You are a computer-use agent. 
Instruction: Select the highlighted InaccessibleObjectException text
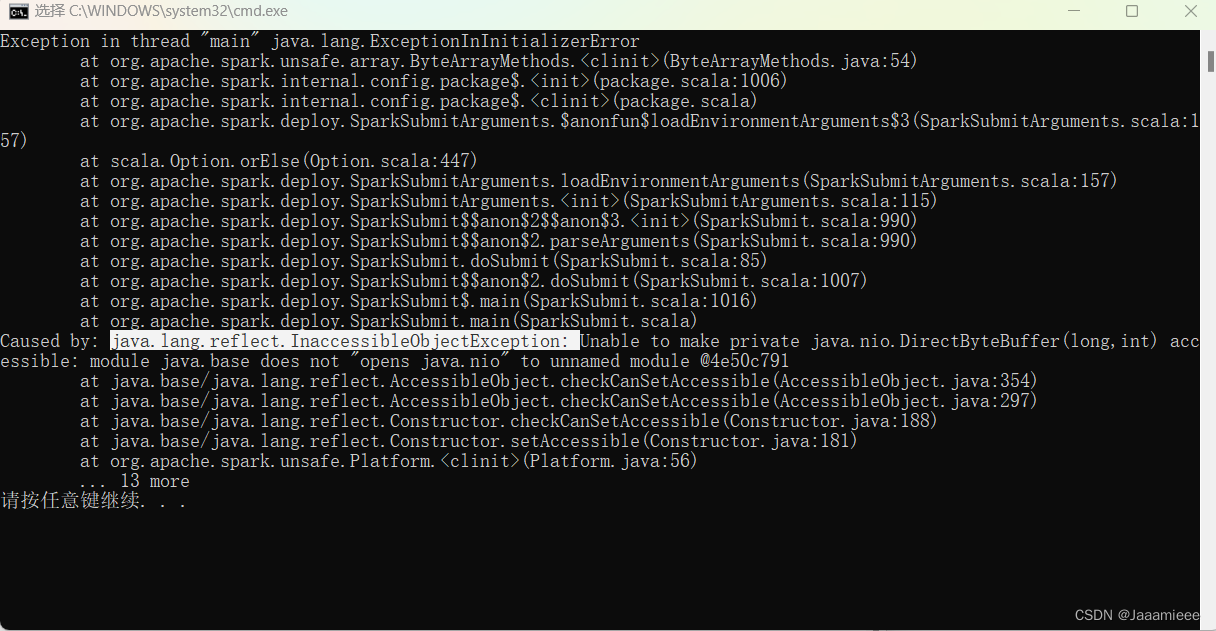(x=344, y=340)
